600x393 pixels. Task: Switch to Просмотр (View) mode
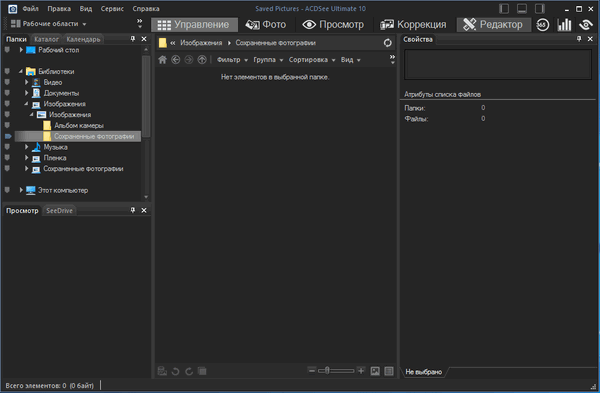[x=333, y=25]
